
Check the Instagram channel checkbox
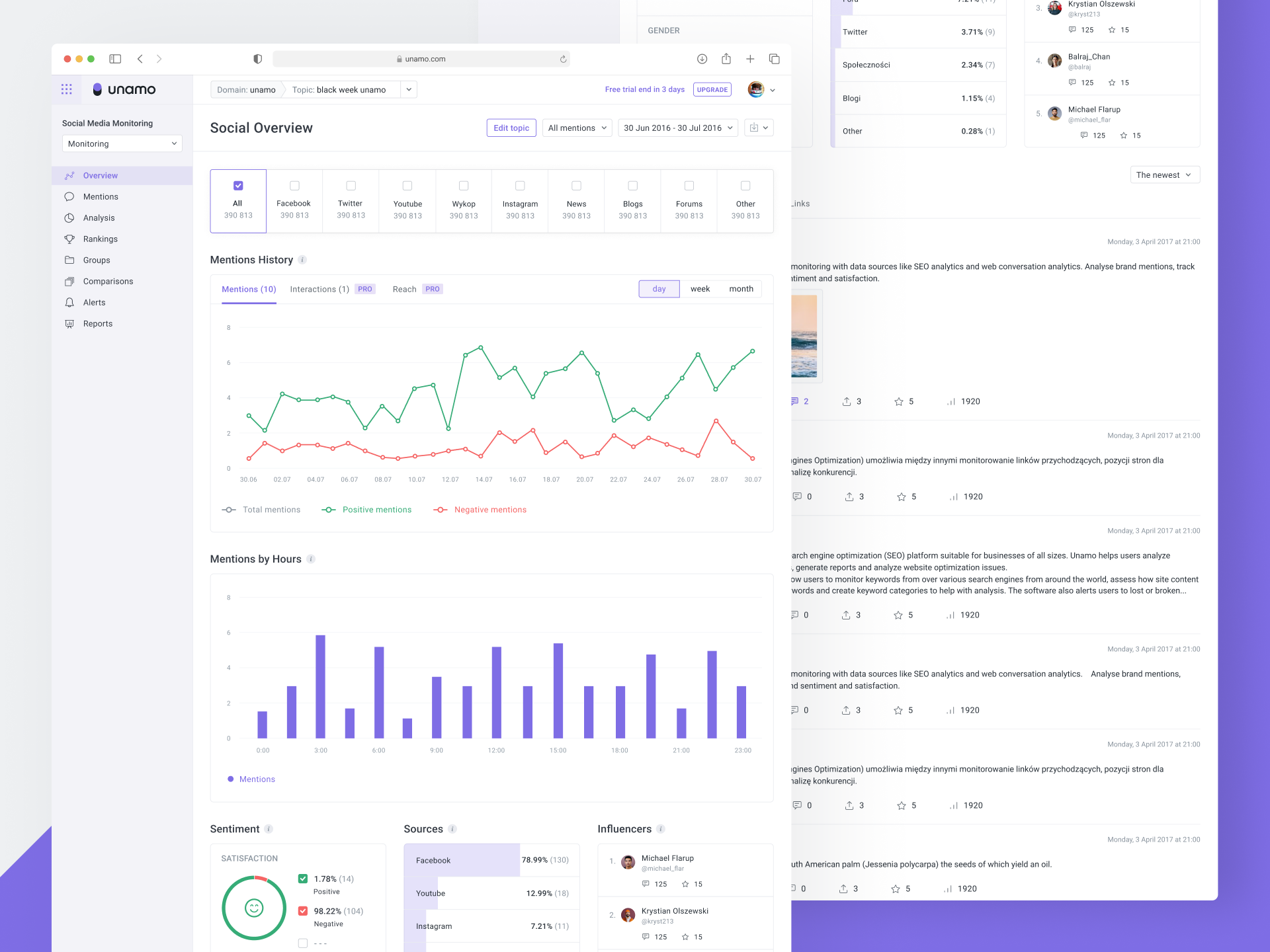pyautogui.click(x=520, y=186)
